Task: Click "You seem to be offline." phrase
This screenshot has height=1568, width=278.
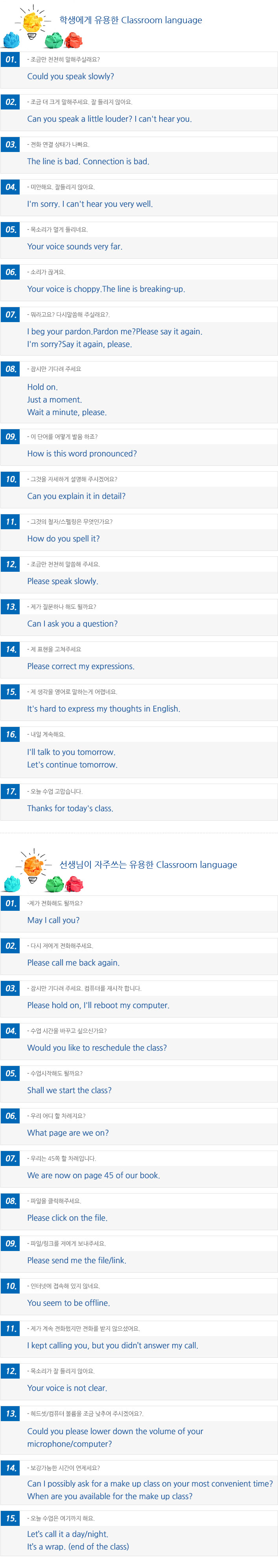Action: tap(69, 1304)
